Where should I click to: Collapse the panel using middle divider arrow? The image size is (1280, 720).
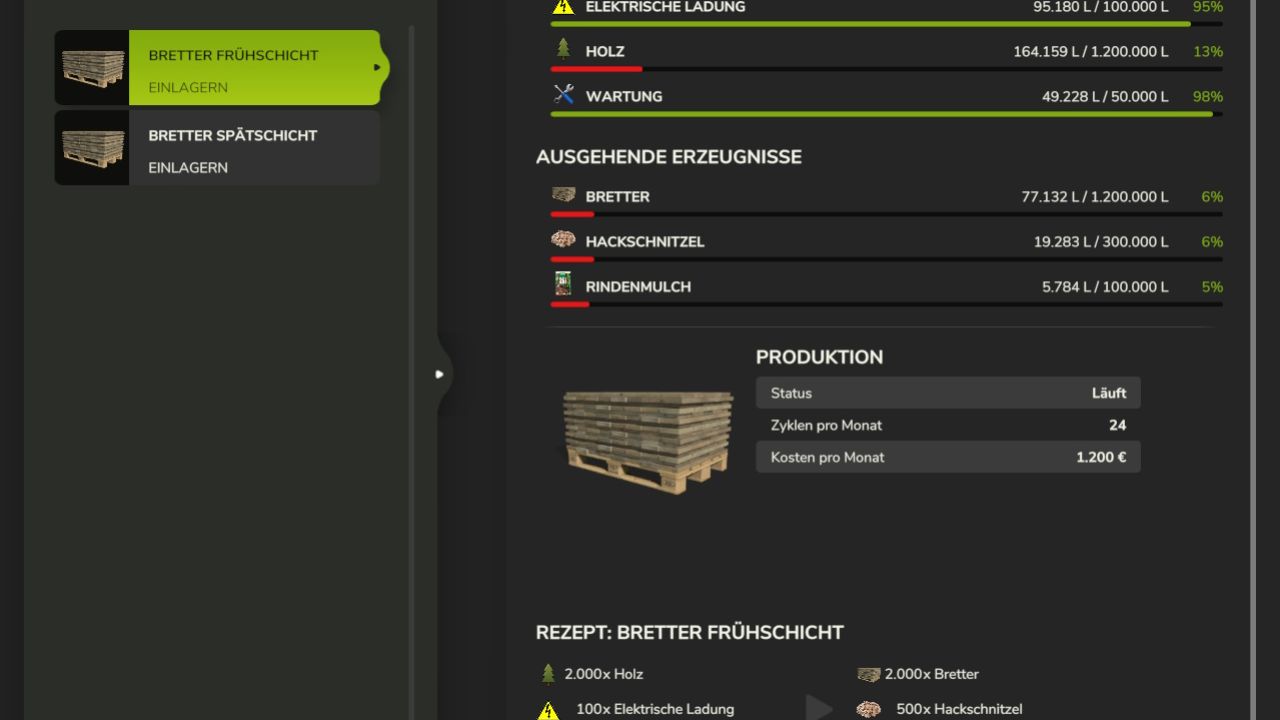[x=439, y=374]
